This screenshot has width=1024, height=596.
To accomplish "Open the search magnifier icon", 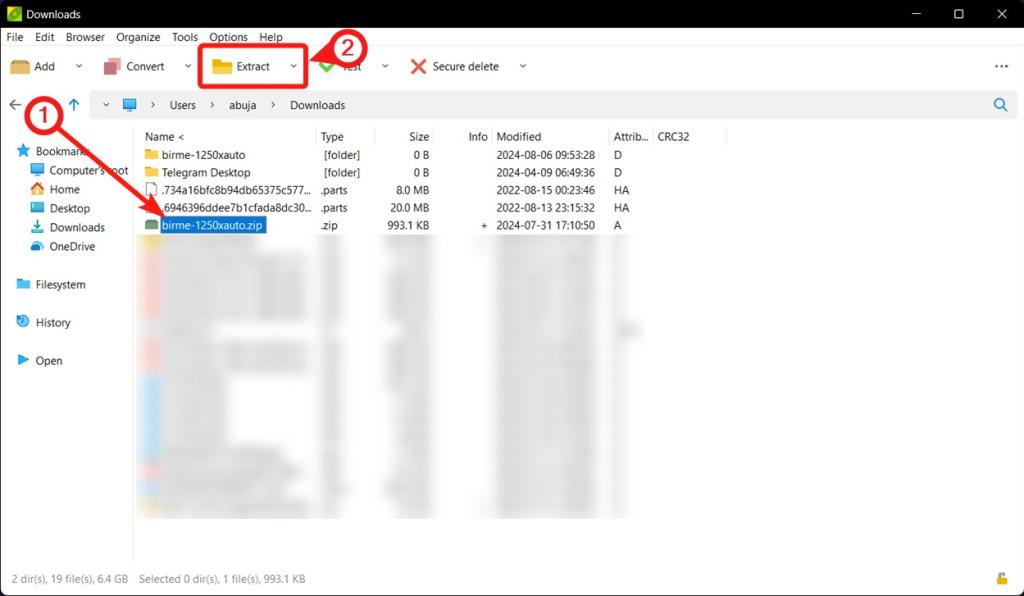I will click(x=1000, y=104).
